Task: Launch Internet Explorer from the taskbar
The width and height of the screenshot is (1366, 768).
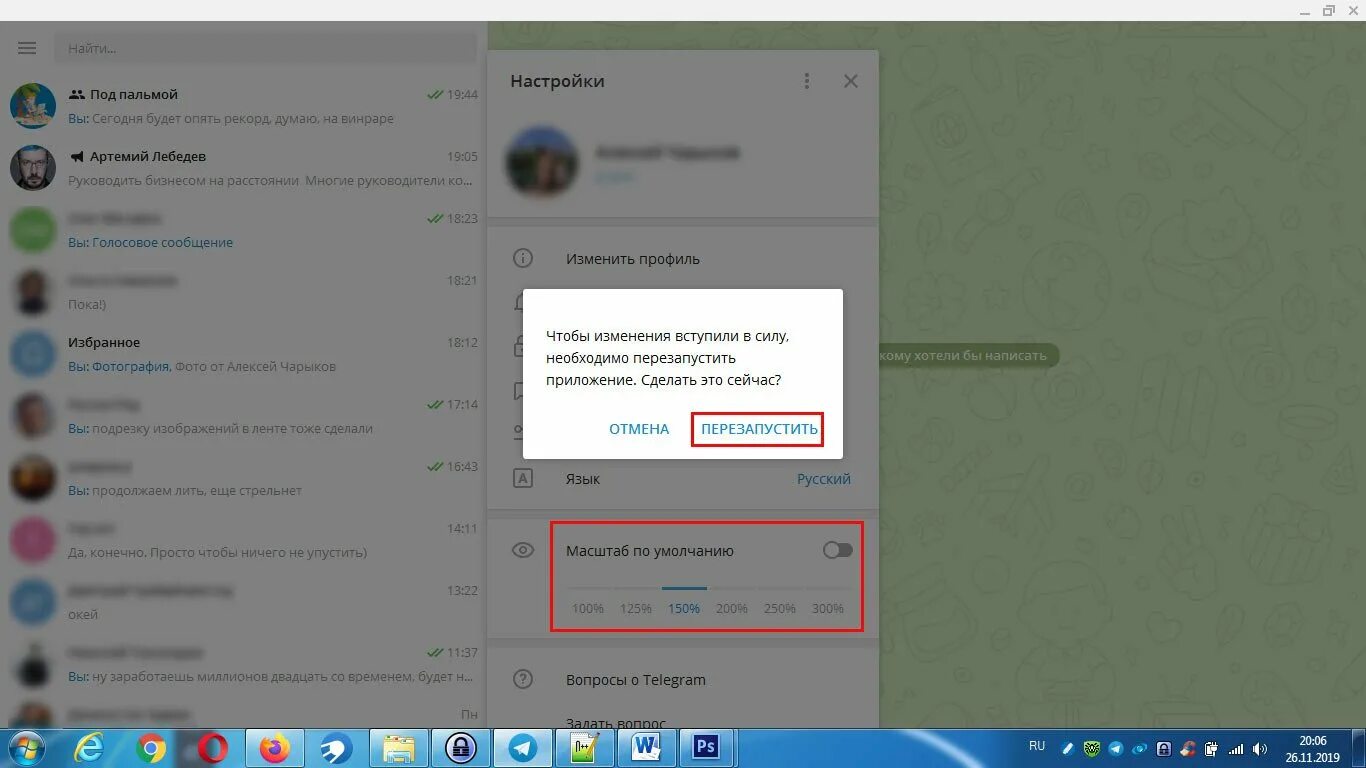Action: 89,748
